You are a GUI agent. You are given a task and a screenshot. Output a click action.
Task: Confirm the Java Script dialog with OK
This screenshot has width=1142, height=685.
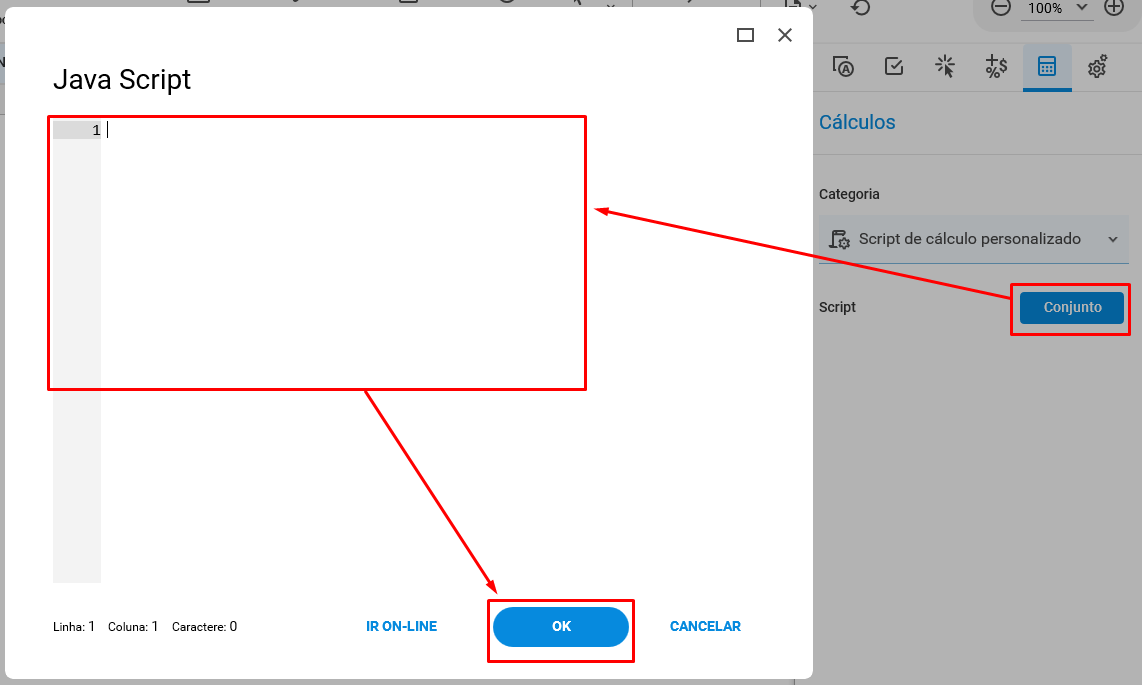[x=561, y=626]
